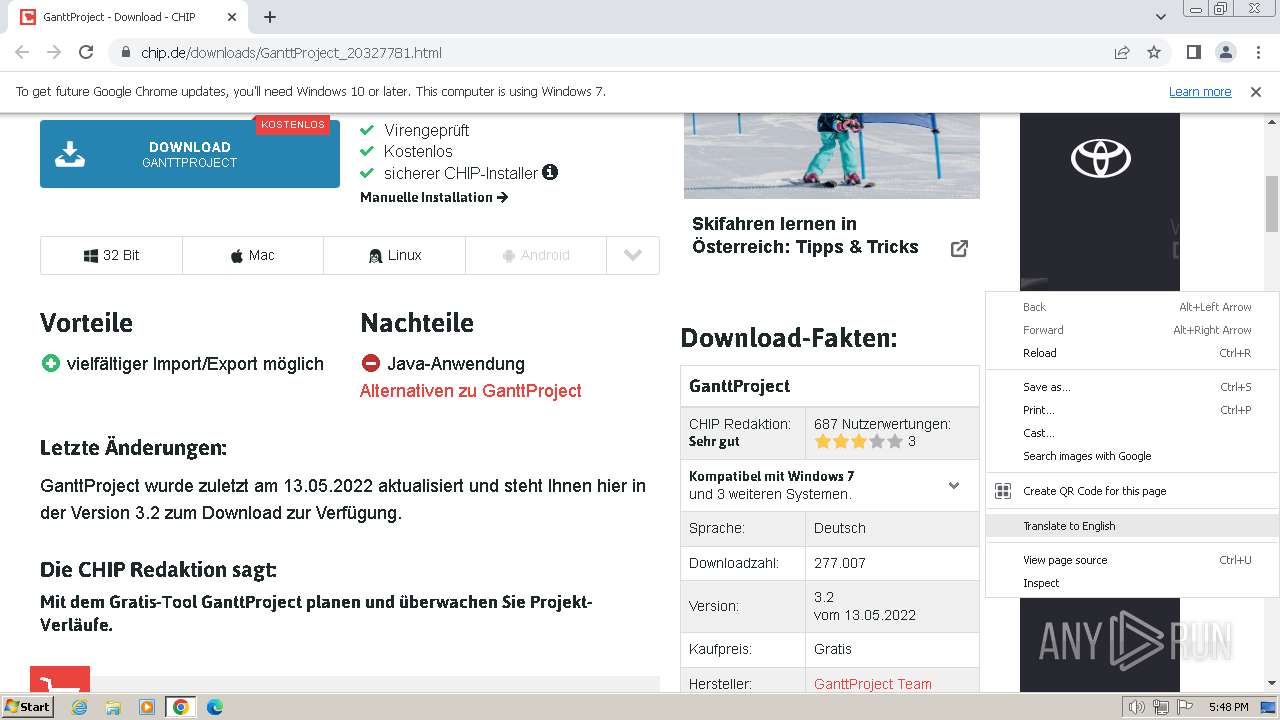Screen dimensions: 1280x720
Task: Expand more platform options chevron
Action: pyautogui.click(x=633, y=255)
